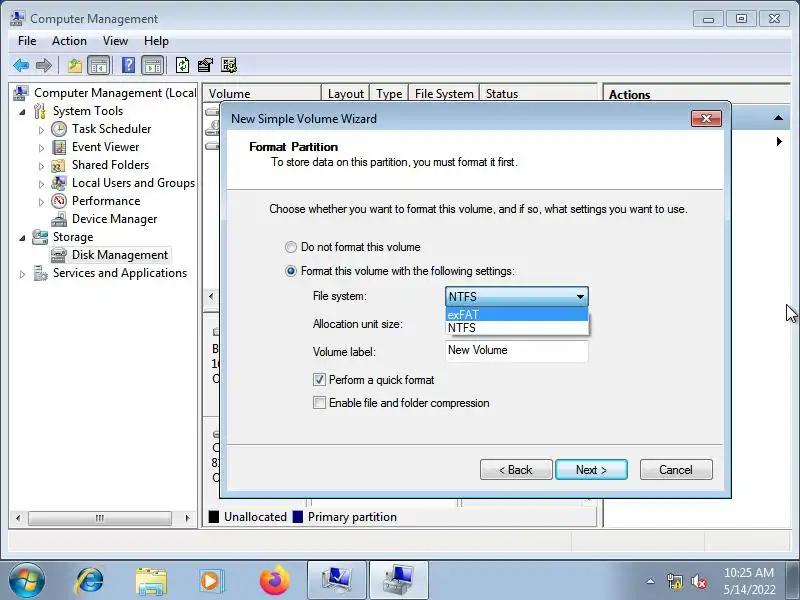Expand the Event Viewer node
800x600 pixels.
41,148
